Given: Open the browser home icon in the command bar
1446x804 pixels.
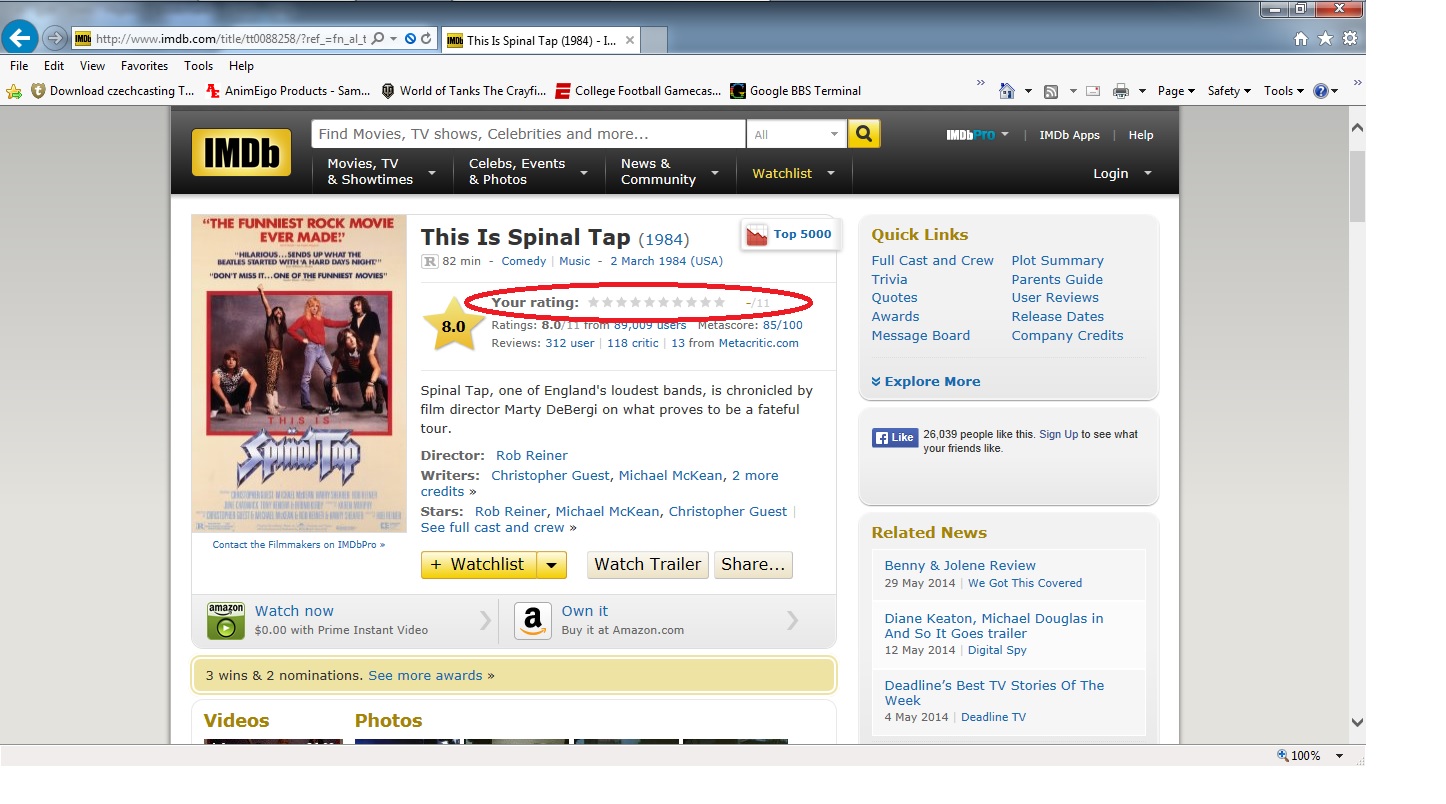Looking at the screenshot, I should click(1007, 91).
